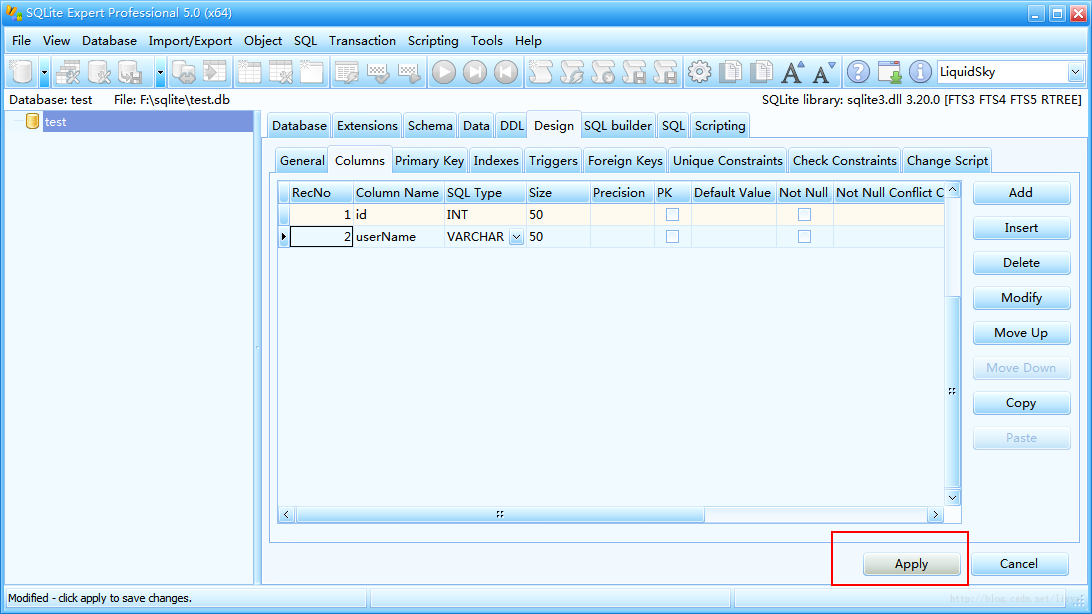1092x614 pixels.
Task: Click the Add column button
Action: coord(1021,193)
